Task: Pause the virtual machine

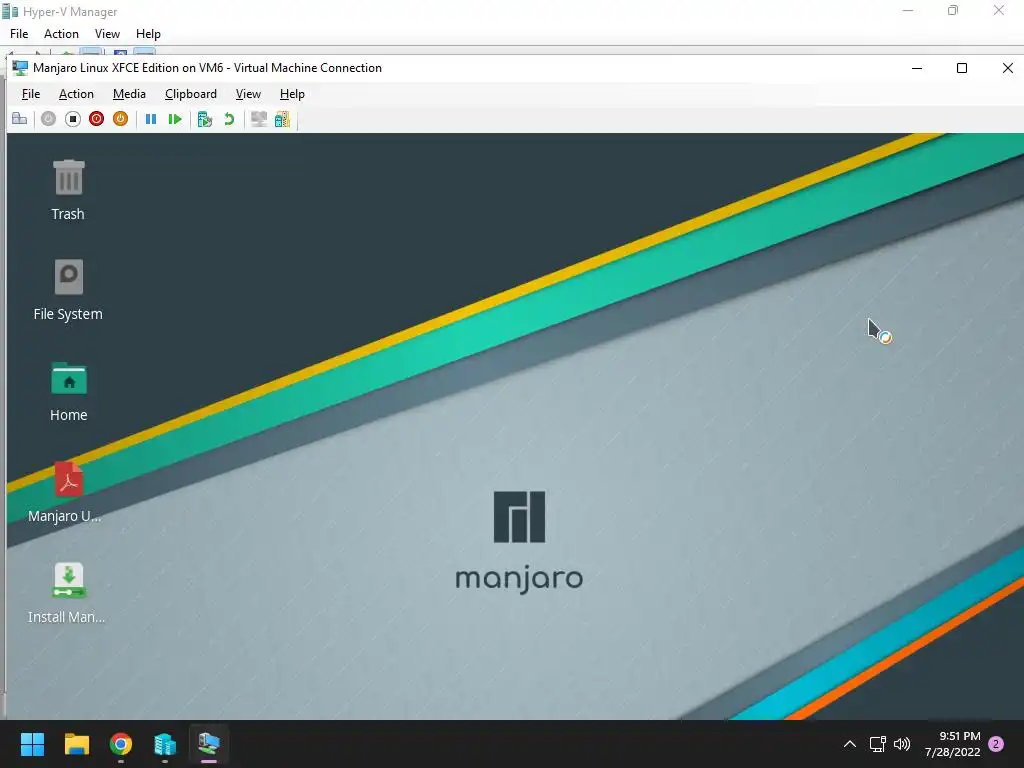Action: point(151,119)
